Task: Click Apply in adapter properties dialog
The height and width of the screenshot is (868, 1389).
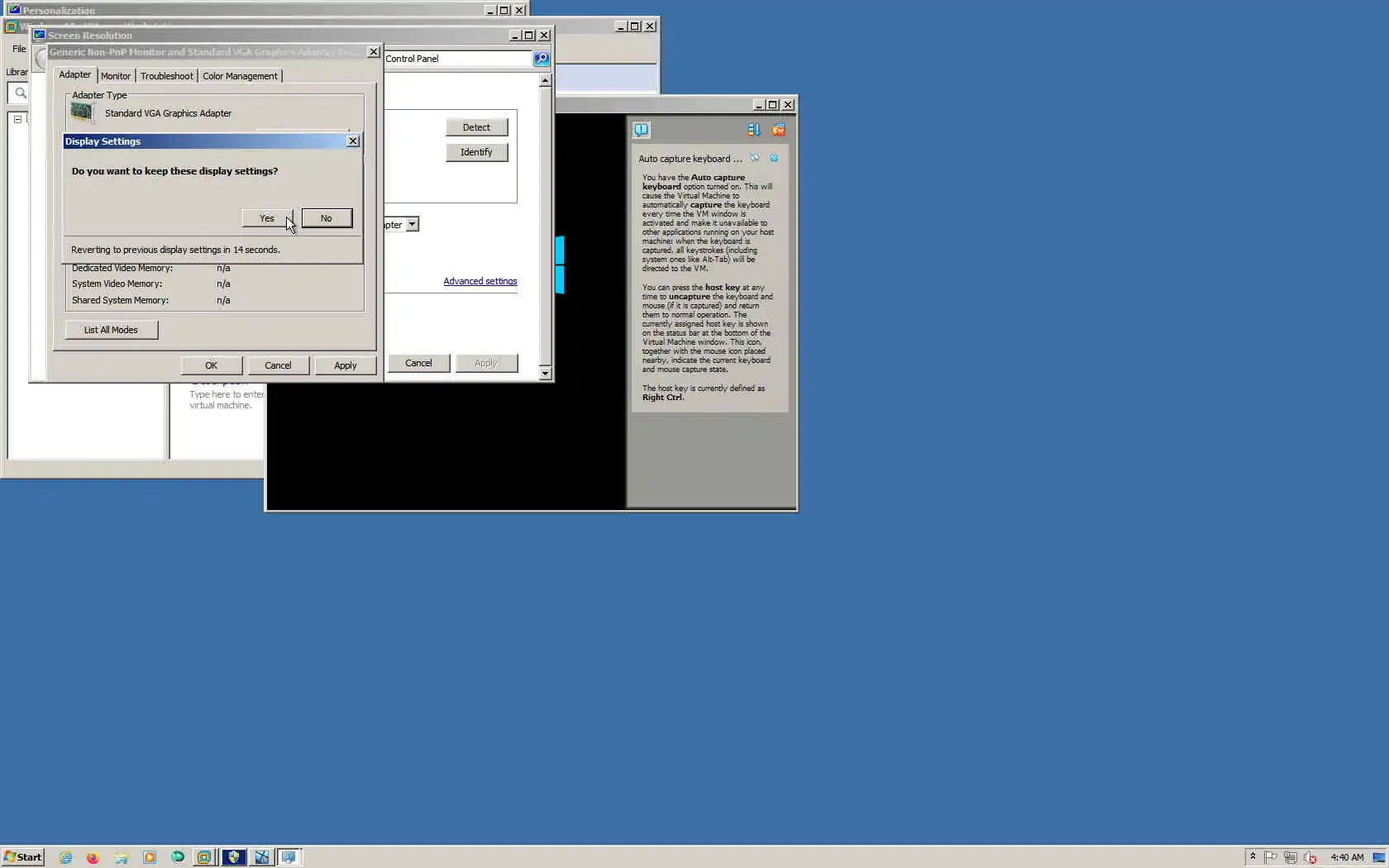Action: tap(346, 365)
